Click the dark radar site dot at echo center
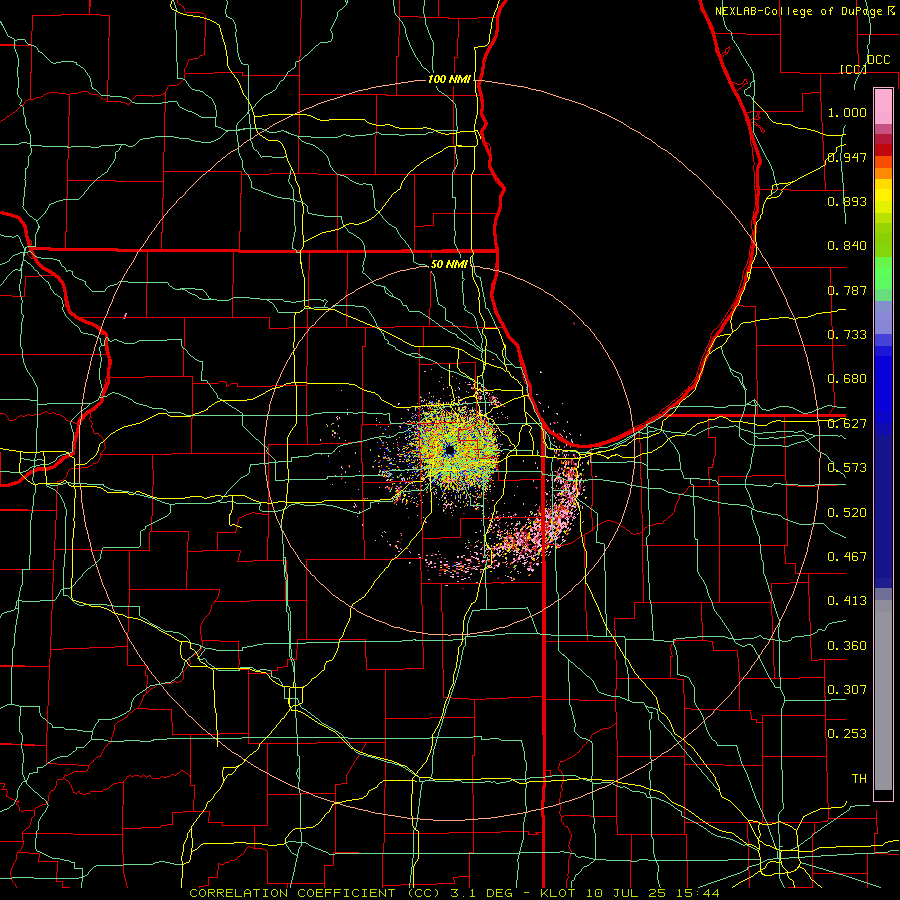 [x=449, y=451]
